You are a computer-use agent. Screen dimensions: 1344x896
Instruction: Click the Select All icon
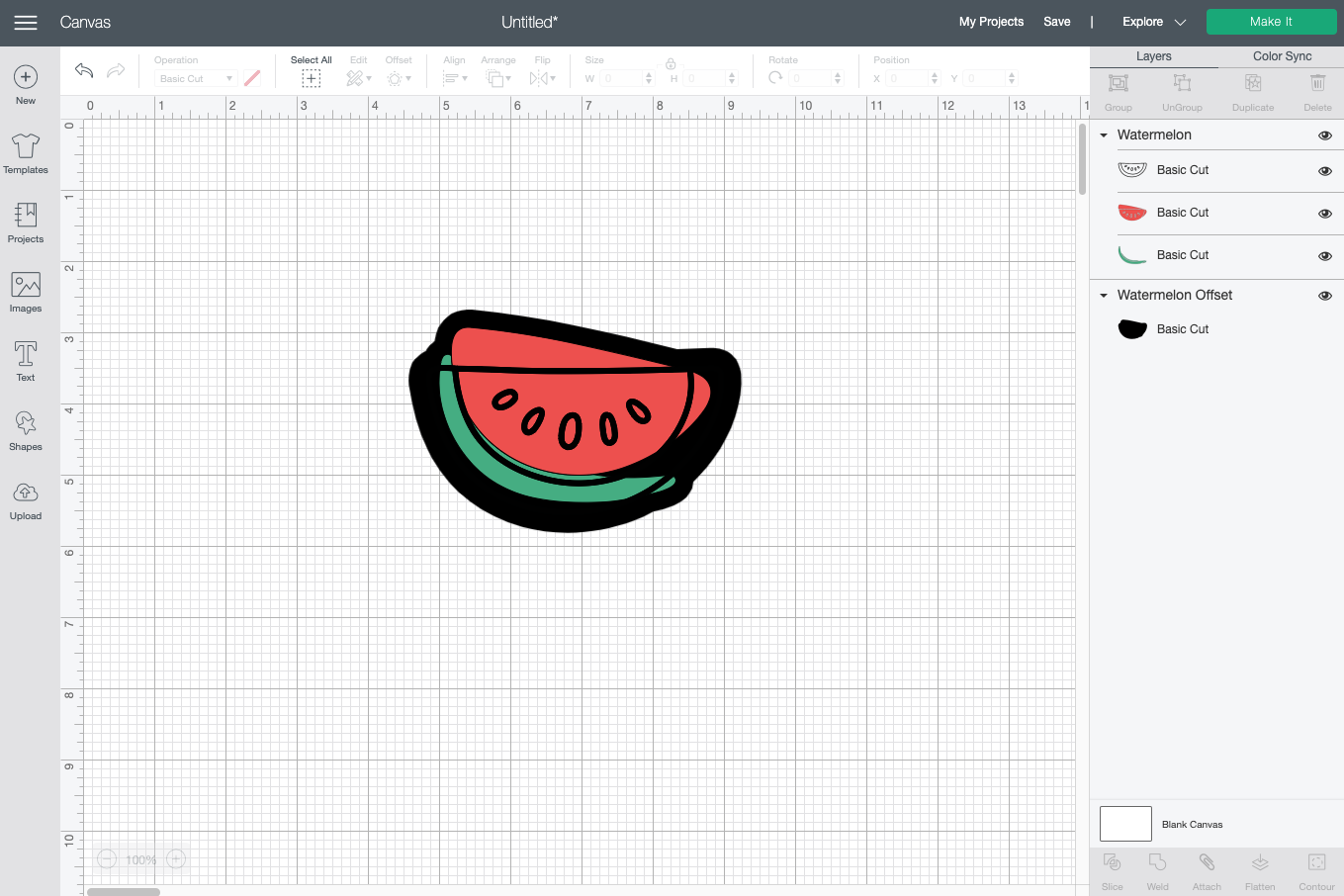(311, 78)
